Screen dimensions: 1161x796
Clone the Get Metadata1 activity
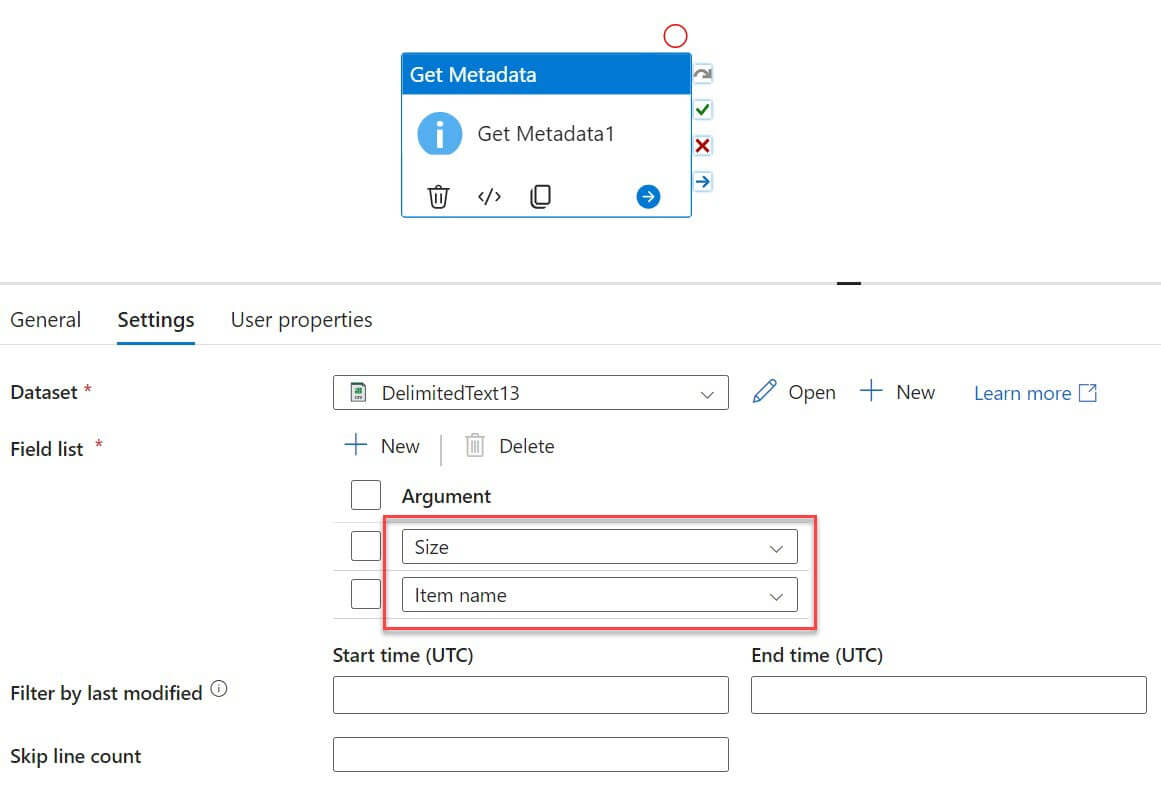[540, 196]
